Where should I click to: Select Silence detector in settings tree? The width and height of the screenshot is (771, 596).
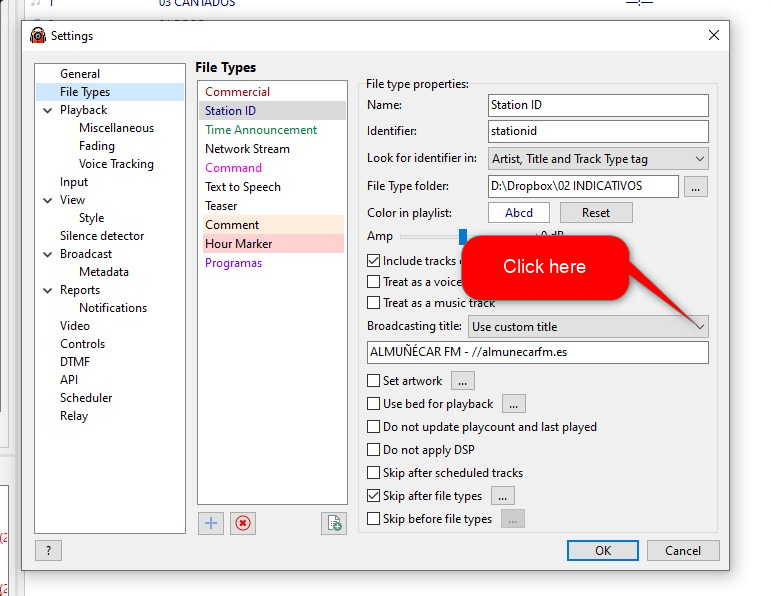(102, 236)
